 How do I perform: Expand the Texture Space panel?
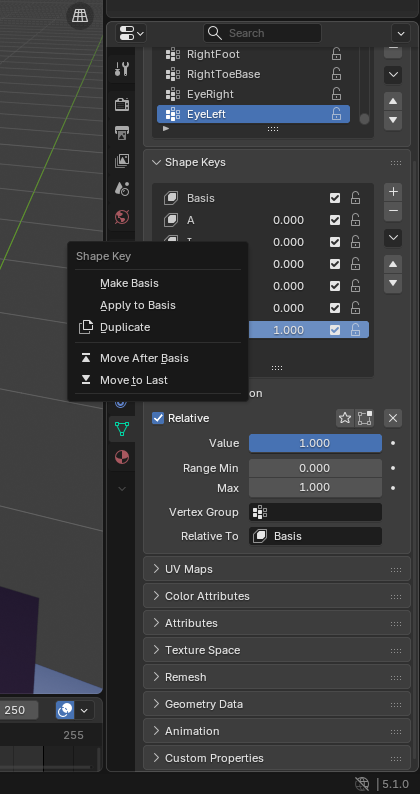coord(277,650)
